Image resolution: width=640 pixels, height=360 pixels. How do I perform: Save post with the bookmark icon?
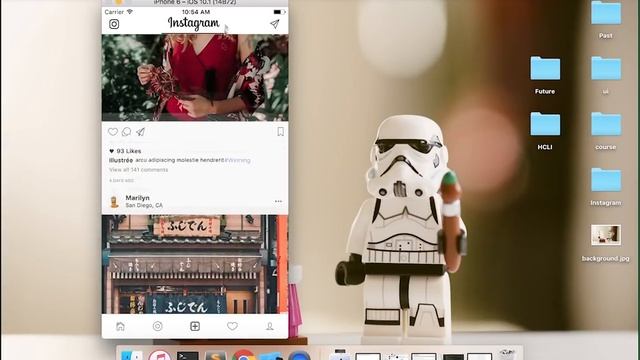coord(280,132)
